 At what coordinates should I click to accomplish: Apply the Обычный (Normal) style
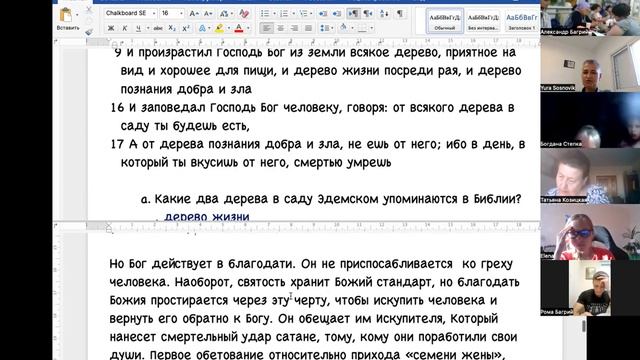click(444, 21)
